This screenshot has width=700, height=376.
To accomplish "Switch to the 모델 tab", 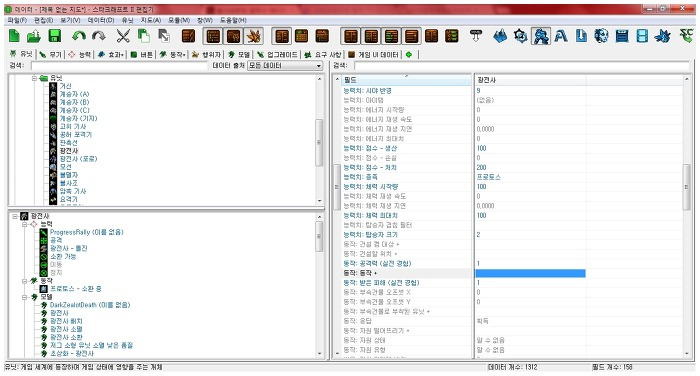I will (239, 54).
